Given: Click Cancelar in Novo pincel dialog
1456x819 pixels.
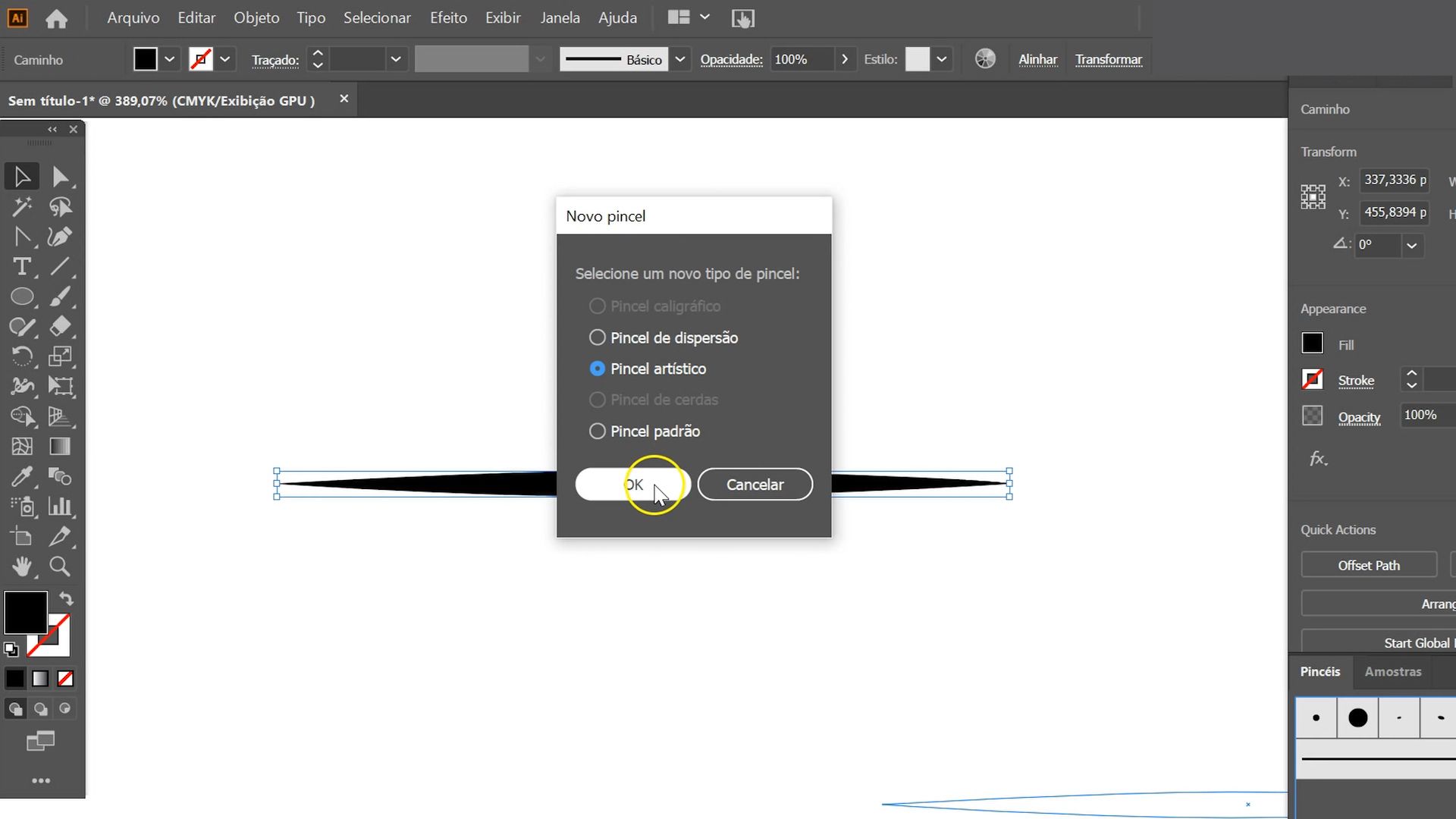Looking at the screenshot, I should coord(755,485).
